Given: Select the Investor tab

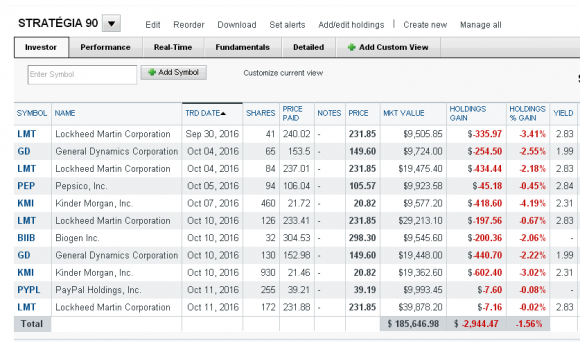Looking at the screenshot, I should tap(41, 47).
